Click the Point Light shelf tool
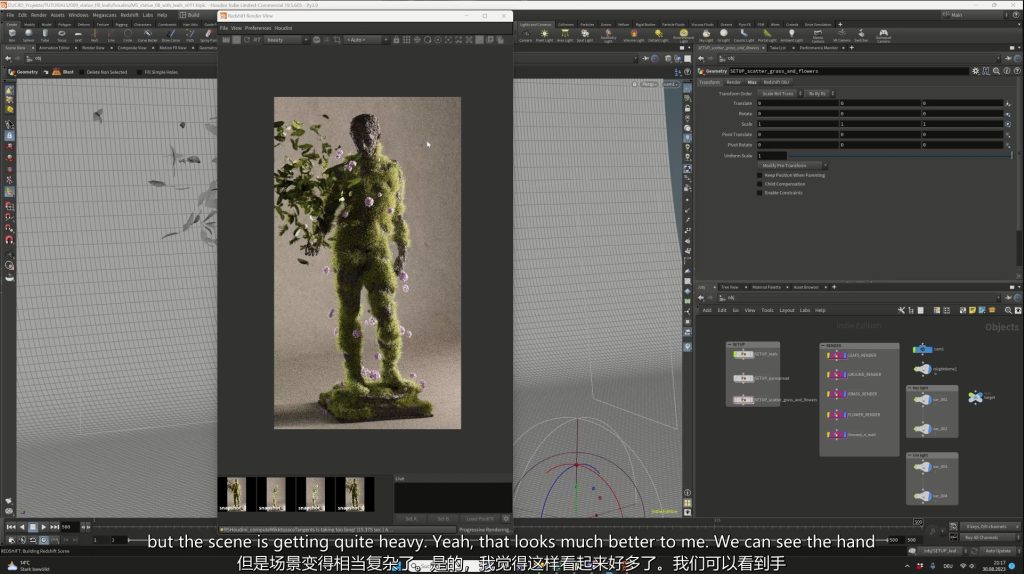Screen dimensions: 1024x574 tap(544, 35)
